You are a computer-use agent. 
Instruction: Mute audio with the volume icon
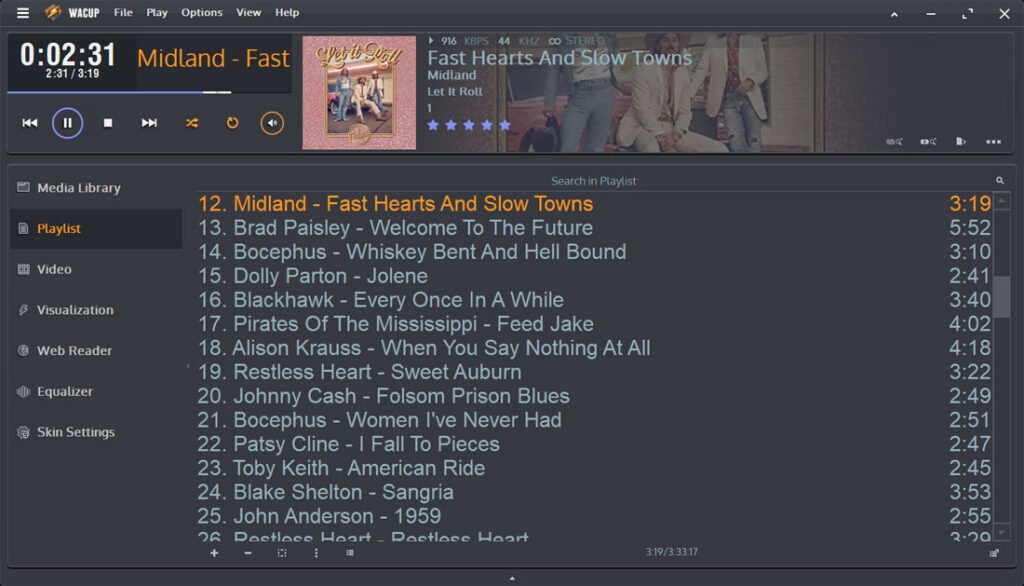tap(272, 123)
